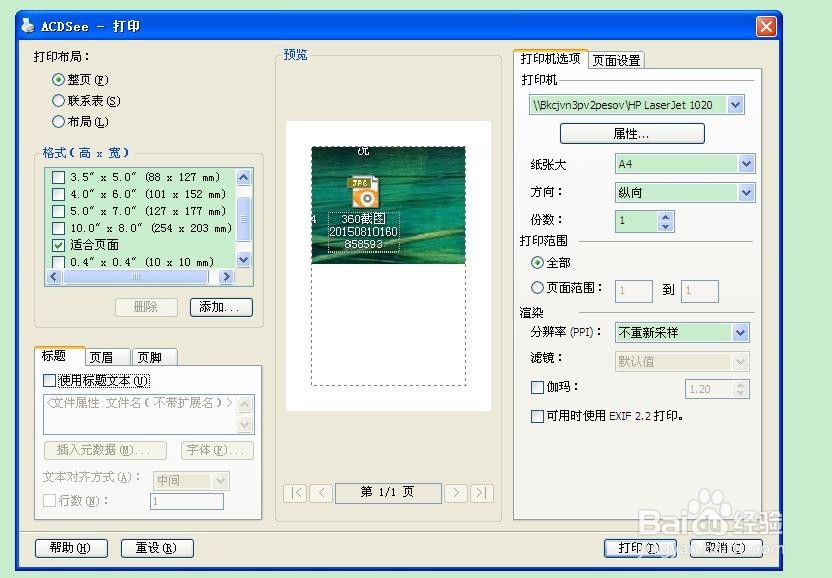The width and height of the screenshot is (832, 578).
Task: Click the 字体 button
Action: pos(217,450)
